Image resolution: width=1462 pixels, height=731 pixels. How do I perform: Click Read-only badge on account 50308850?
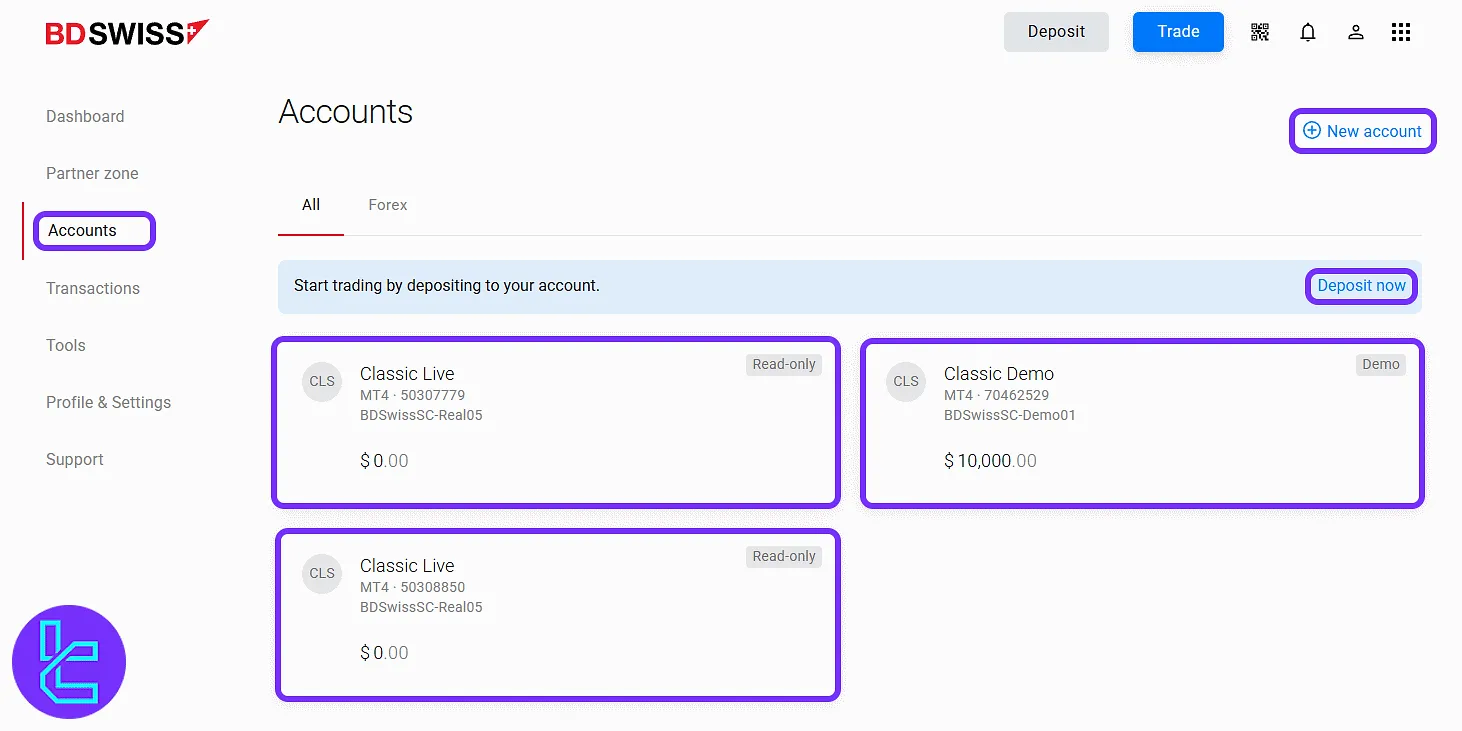coord(784,557)
